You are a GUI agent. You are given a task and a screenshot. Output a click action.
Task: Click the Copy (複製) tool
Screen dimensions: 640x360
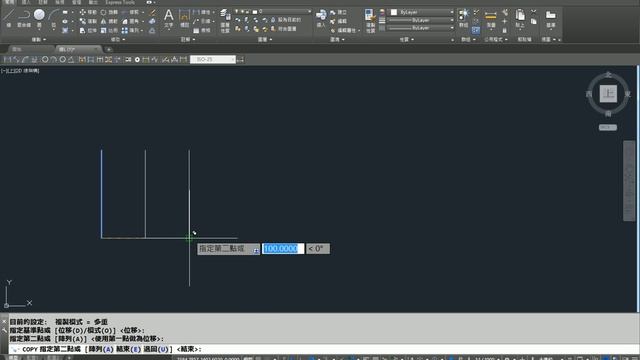point(88,21)
